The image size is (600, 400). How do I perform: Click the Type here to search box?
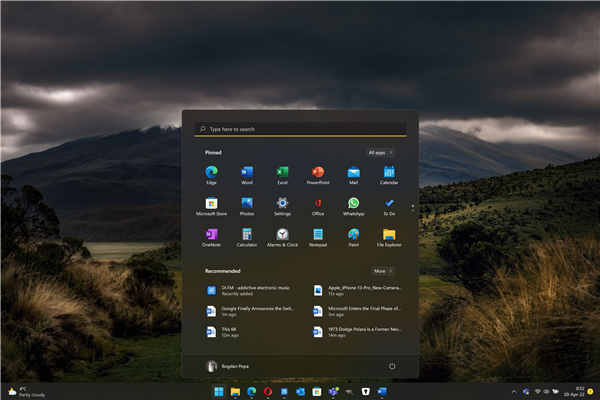click(300, 129)
